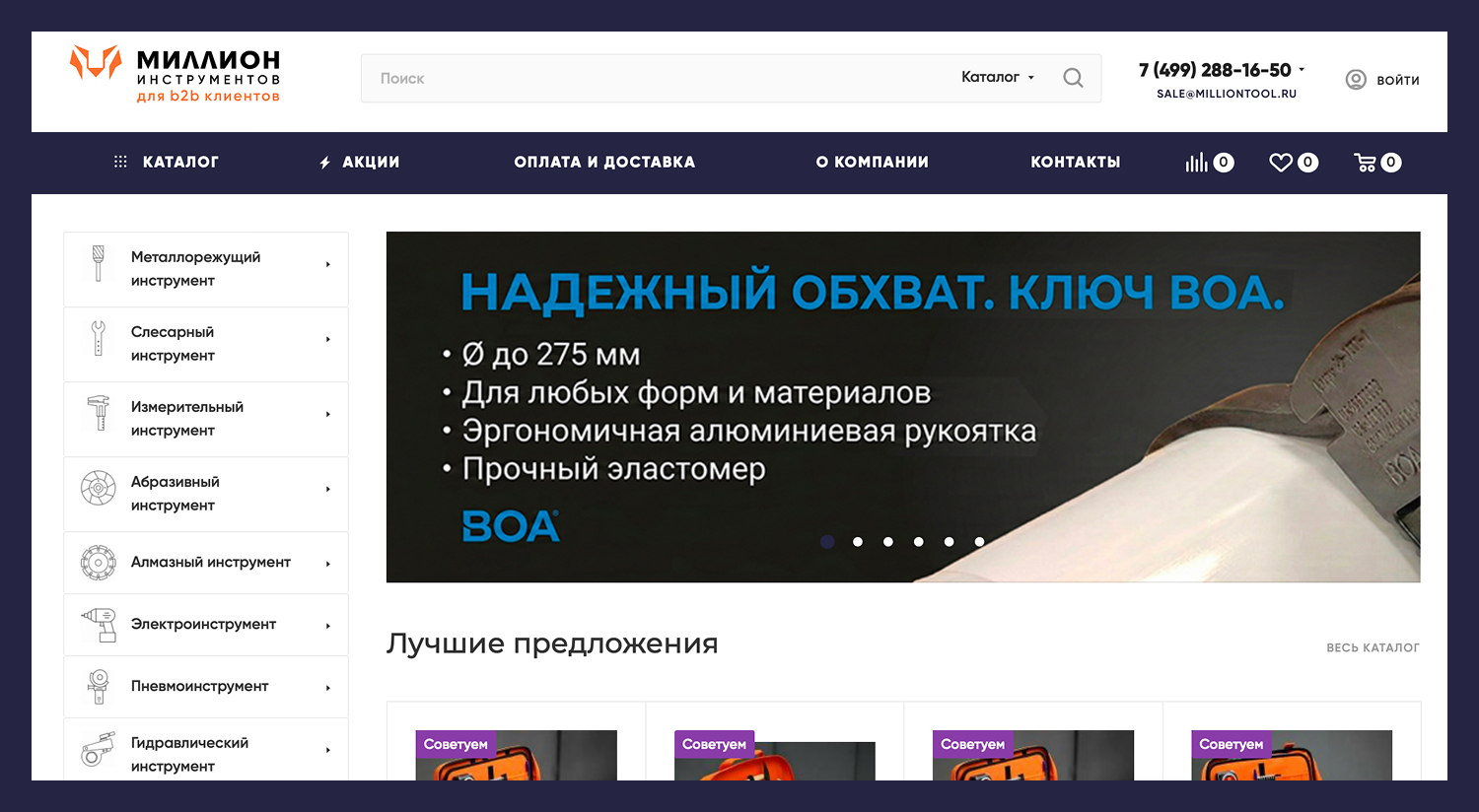
Task: Select the third banner slide dot
Action: coord(887,541)
